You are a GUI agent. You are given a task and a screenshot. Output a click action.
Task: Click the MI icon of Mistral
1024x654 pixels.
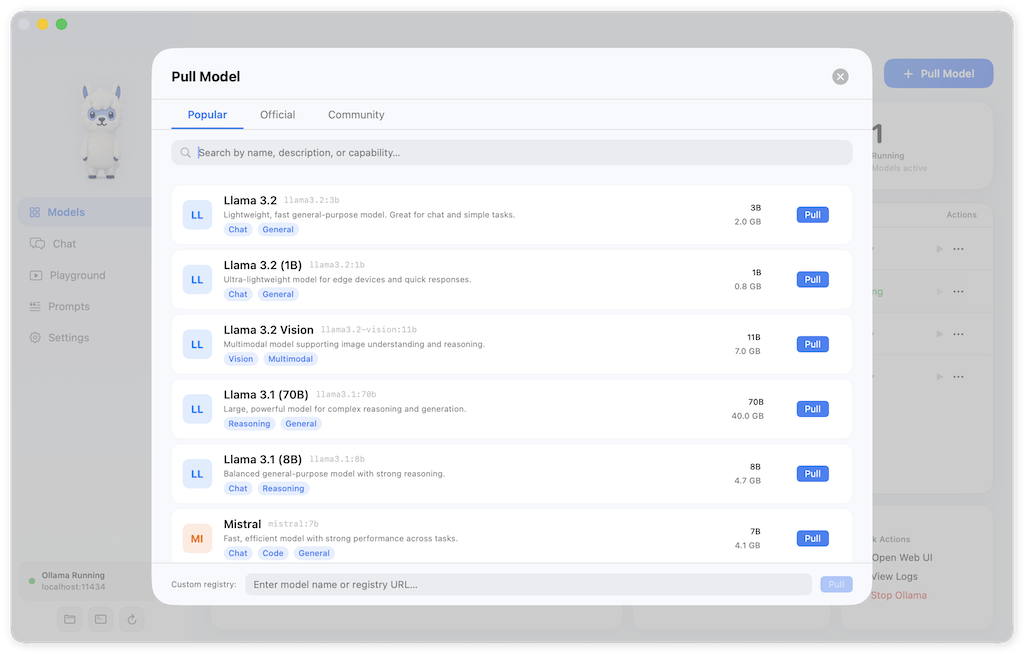coord(197,538)
